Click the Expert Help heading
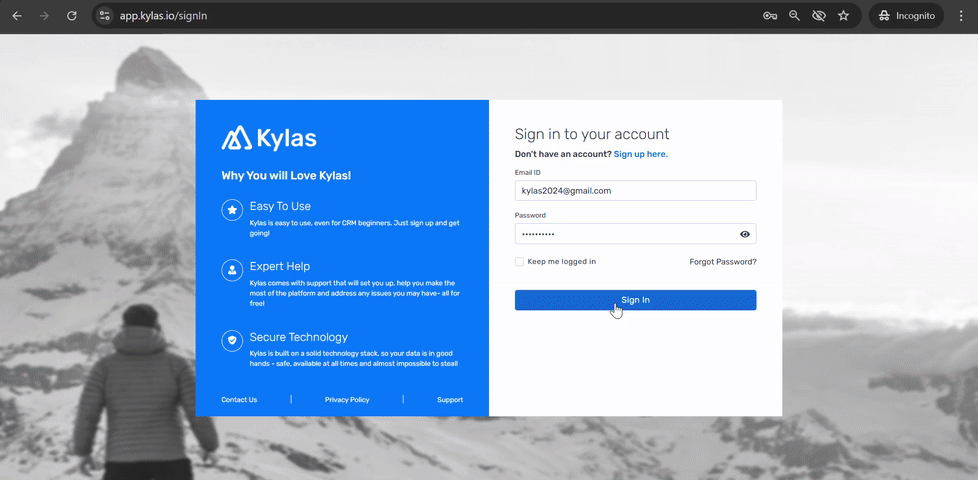 (x=279, y=266)
